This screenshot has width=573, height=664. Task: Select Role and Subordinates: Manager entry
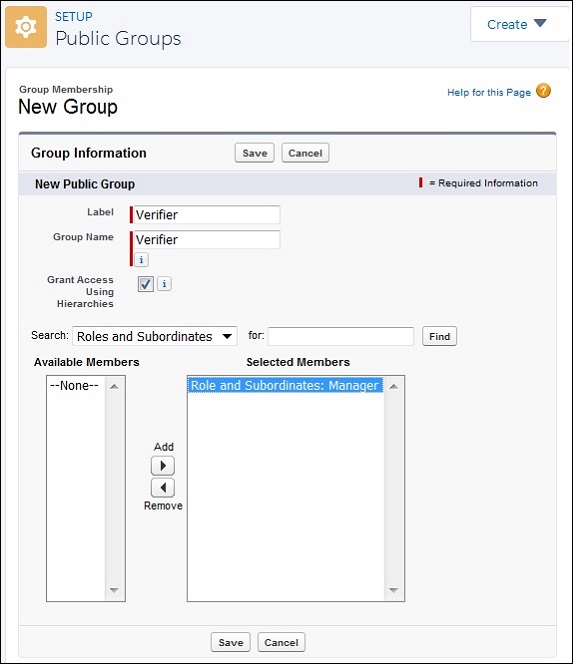(285, 385)
